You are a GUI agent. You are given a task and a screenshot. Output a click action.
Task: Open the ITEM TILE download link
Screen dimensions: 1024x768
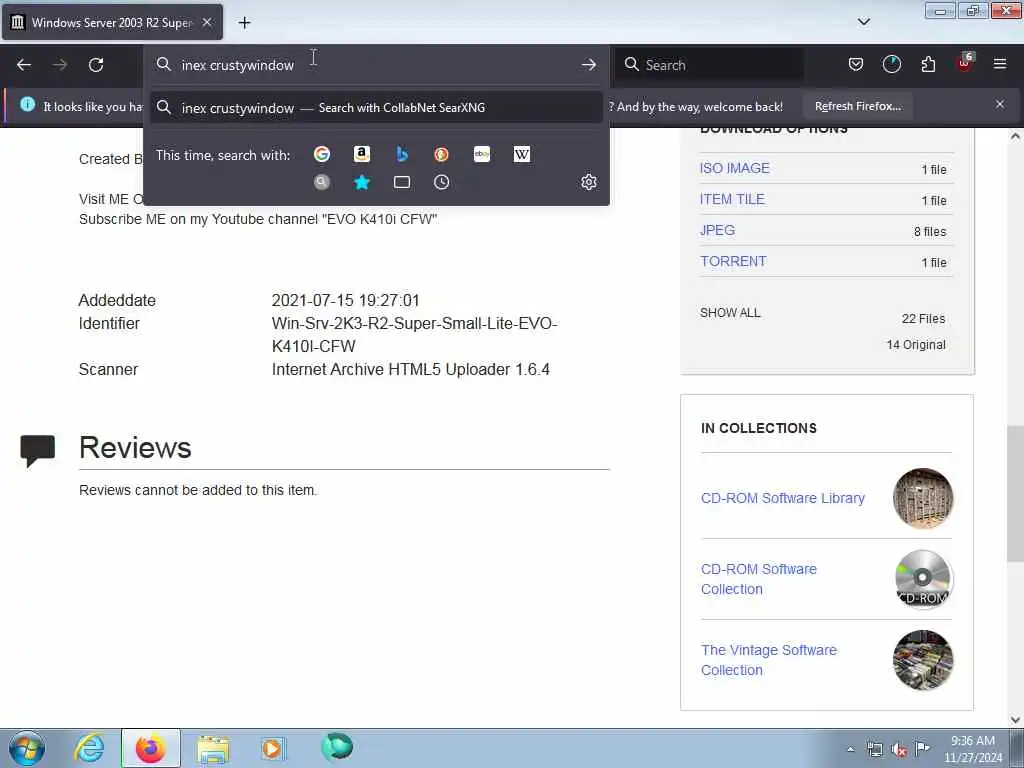(x=732, y=199)
